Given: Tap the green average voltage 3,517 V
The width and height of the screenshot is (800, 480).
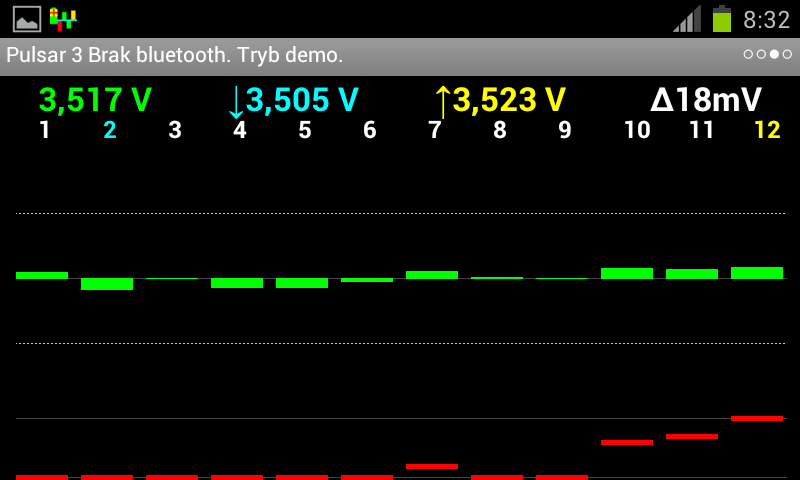Looking at the screenshot, I should (95, 99).
